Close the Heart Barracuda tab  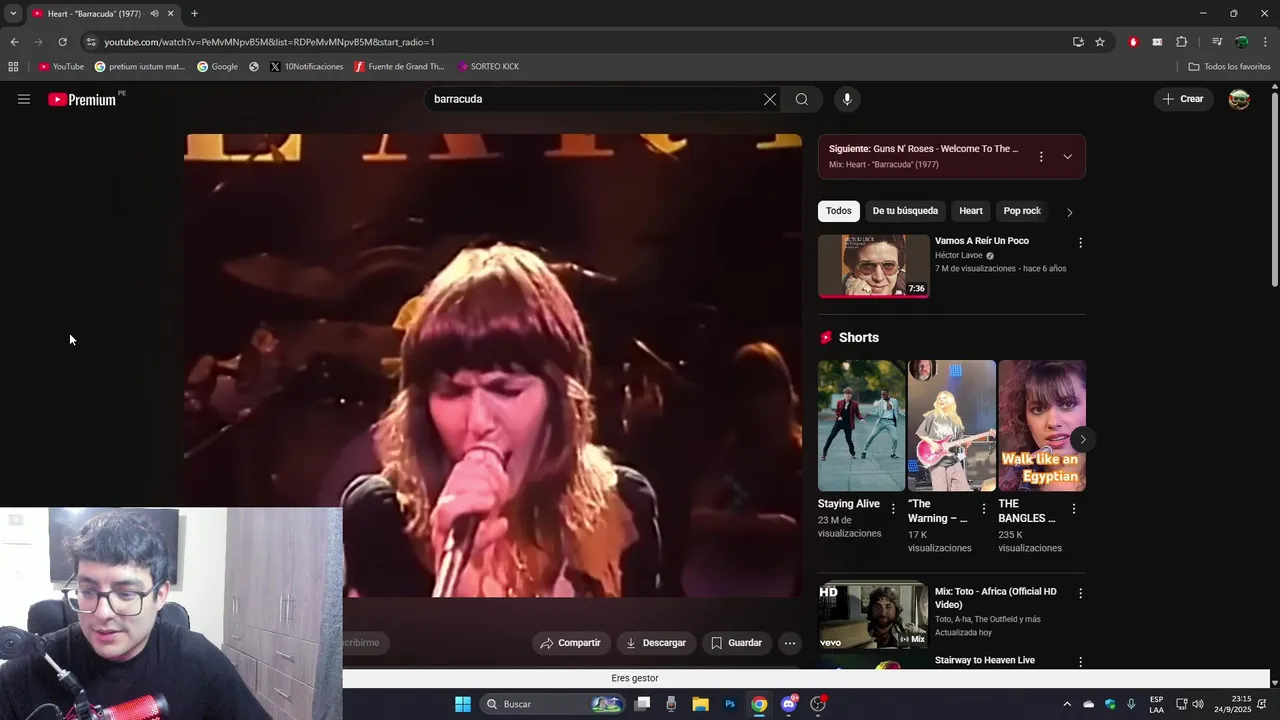coord(170,13)
